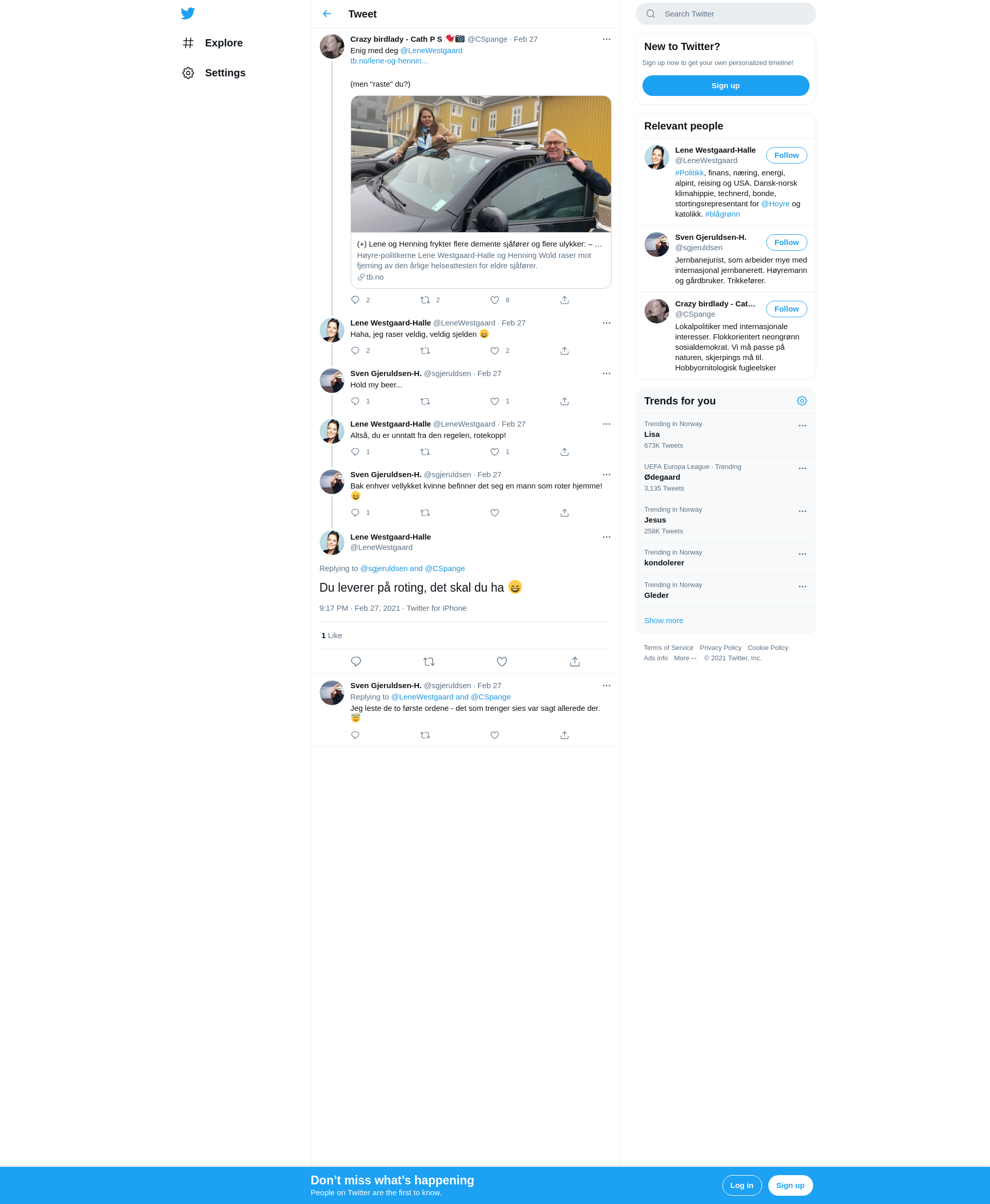Click Show more under trends
Image resolution: width=990 pixels, height=1204 pixels.
tap(663, 620)
